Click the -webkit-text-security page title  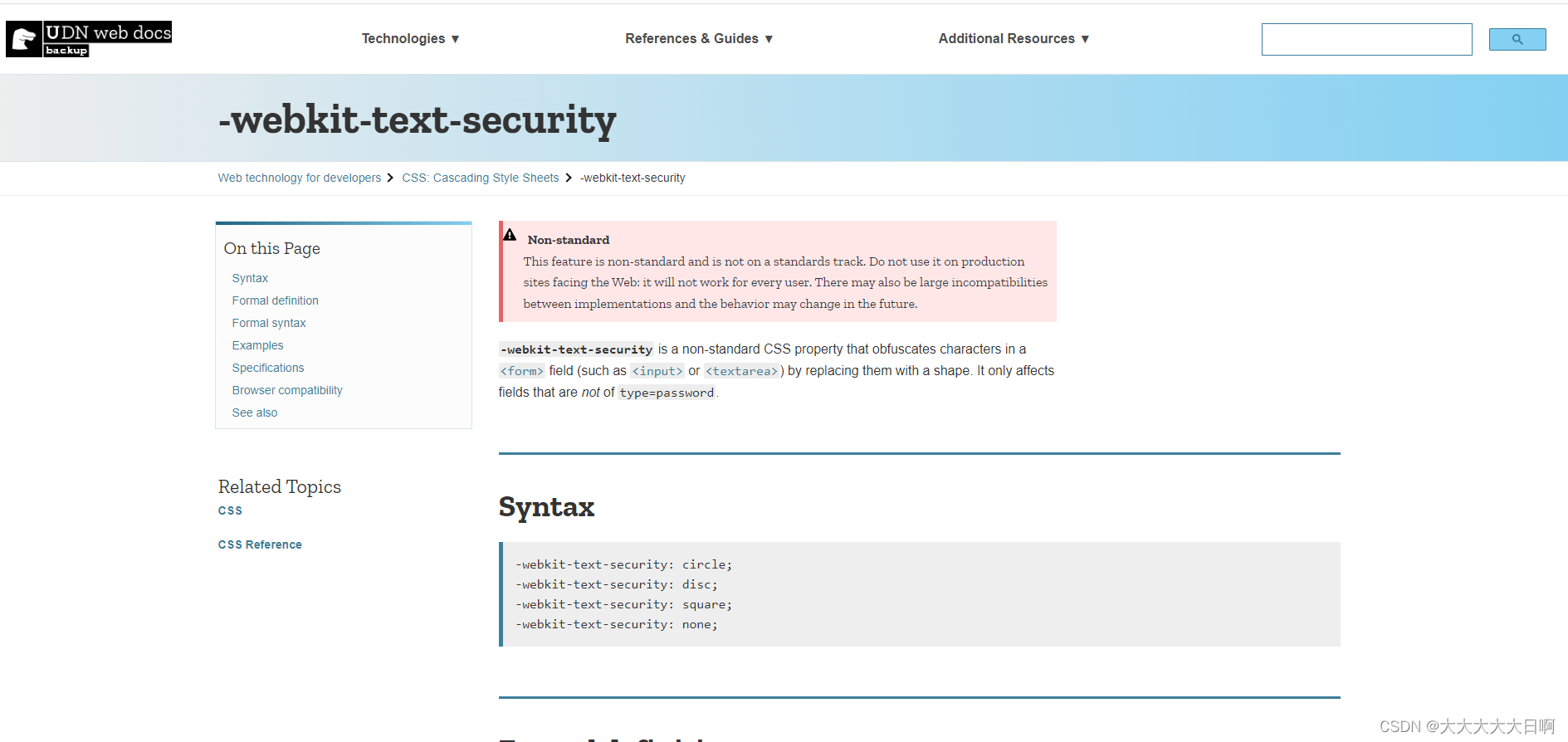pyautogui.click(x=417, y=120)
